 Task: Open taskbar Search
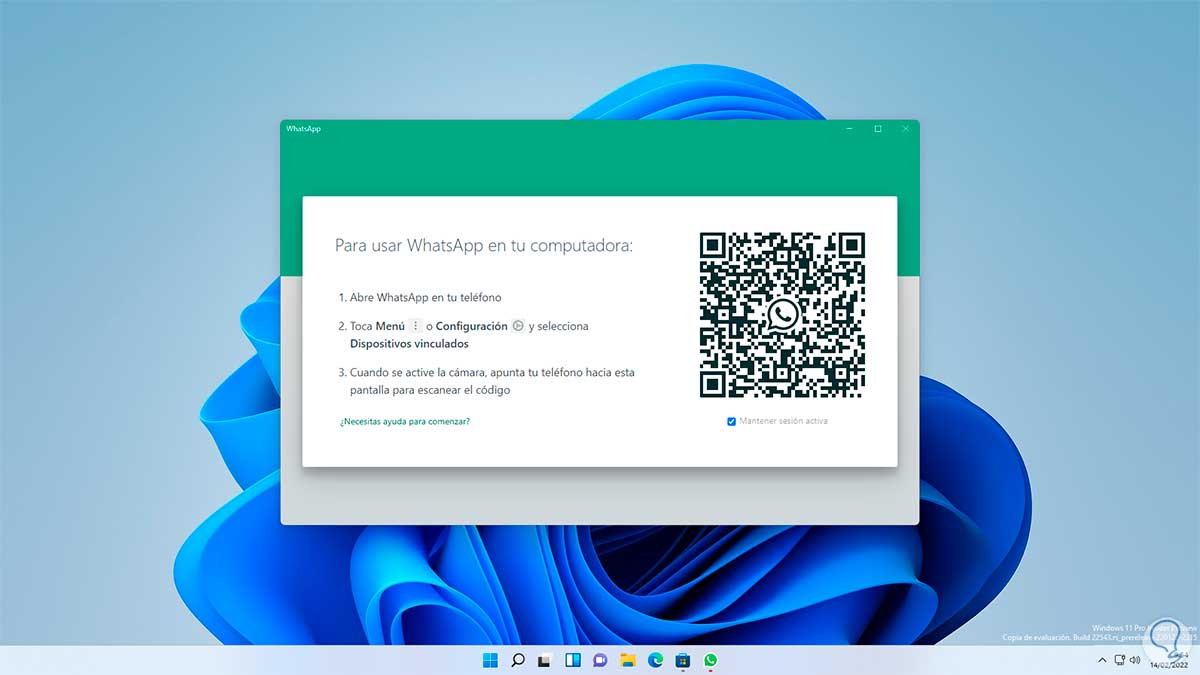(518, 660)
